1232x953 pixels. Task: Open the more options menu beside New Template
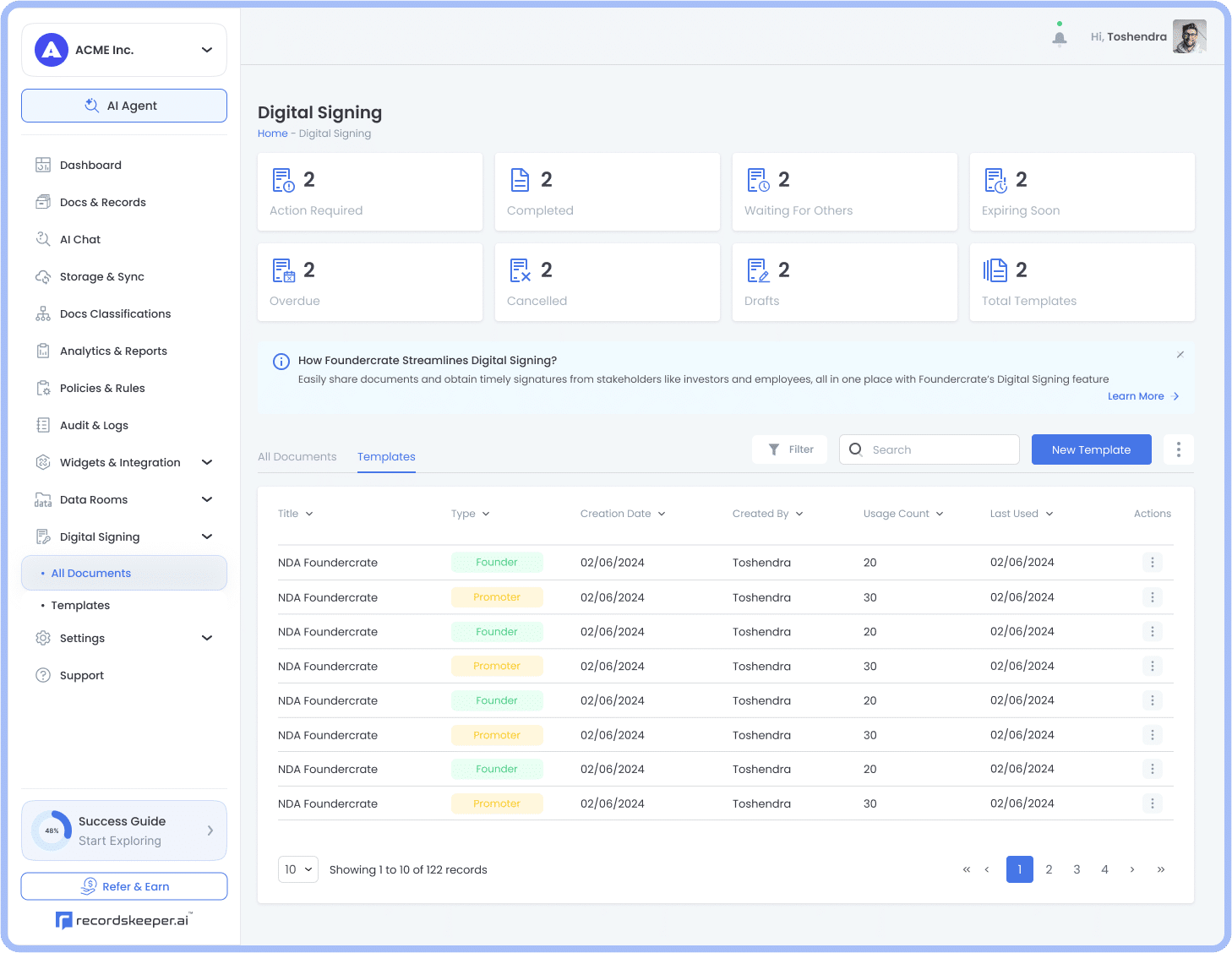point(1179,449)
